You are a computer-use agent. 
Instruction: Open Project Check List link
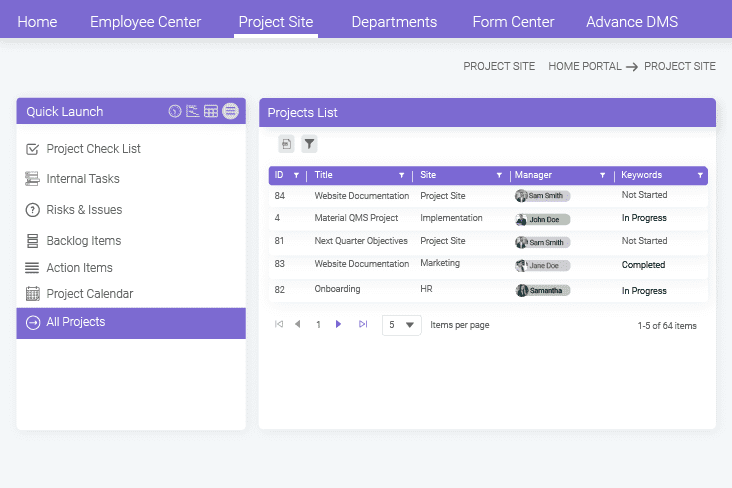[x=93, y=149]
